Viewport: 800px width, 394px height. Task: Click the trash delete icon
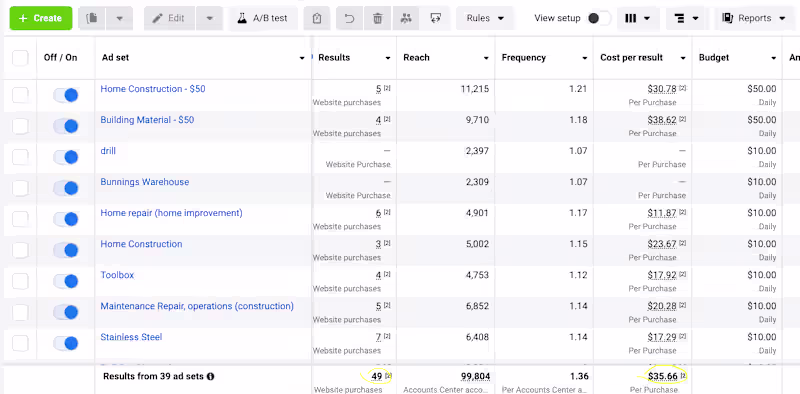(378, 18)
